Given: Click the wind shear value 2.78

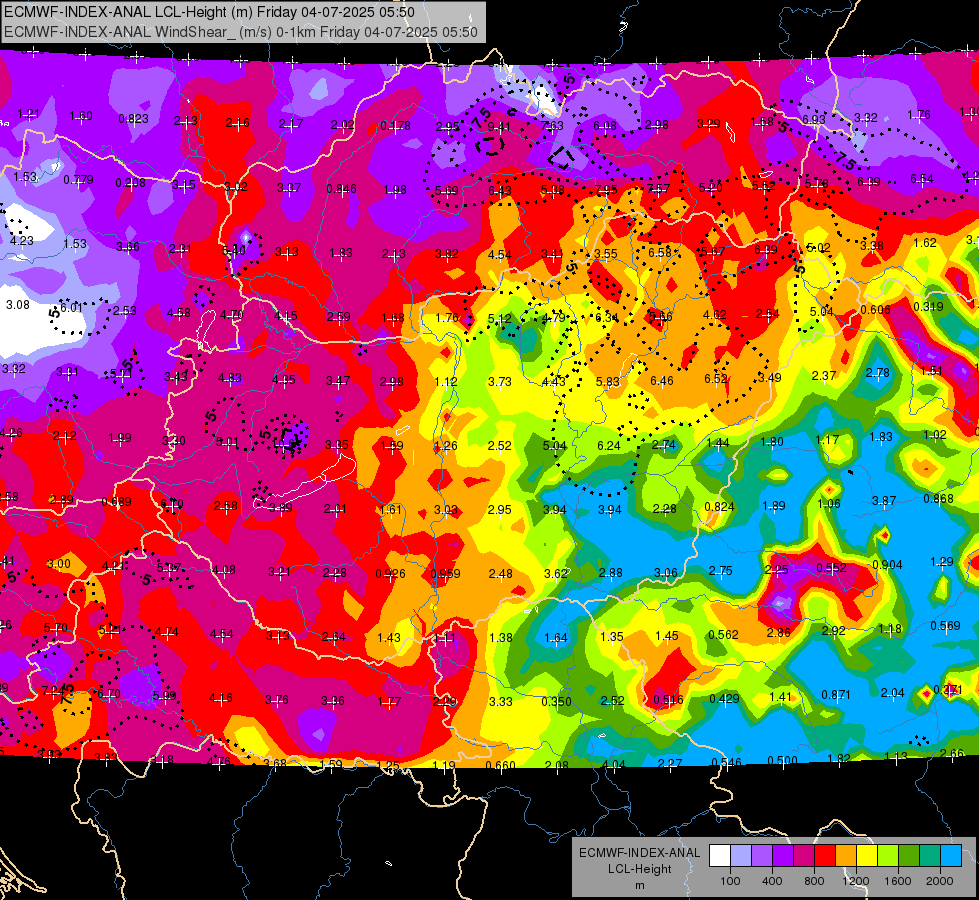Looking at the screenshot, I should [x=877, y=373].
